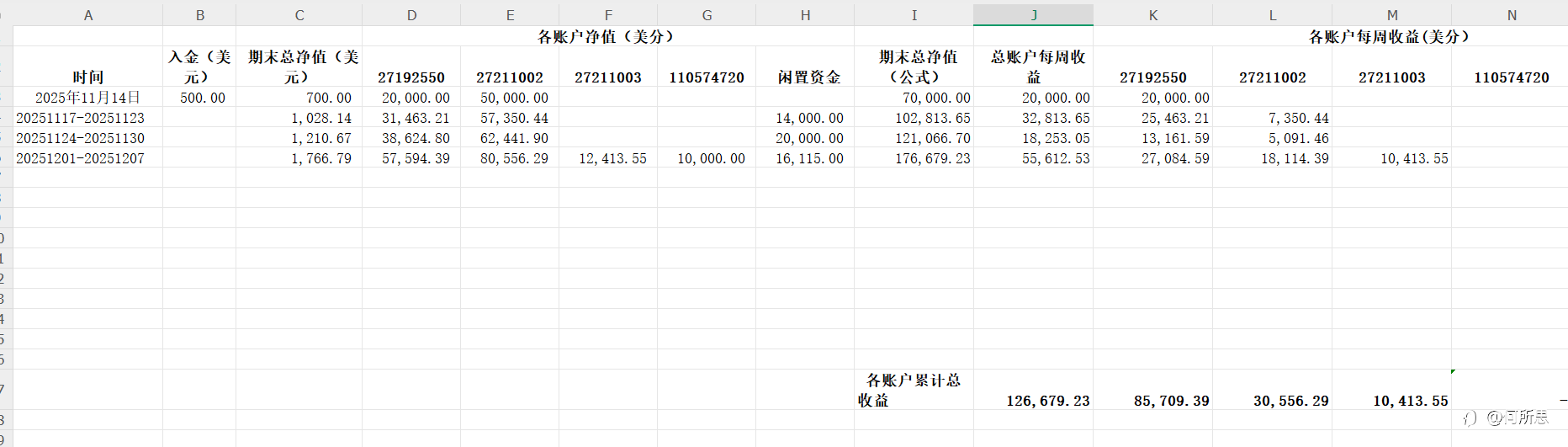Click the cumulative total 126,679.23
The height and width of the screenshot is (447, 1568).
pyautogui.click(x=1034, y=390)
